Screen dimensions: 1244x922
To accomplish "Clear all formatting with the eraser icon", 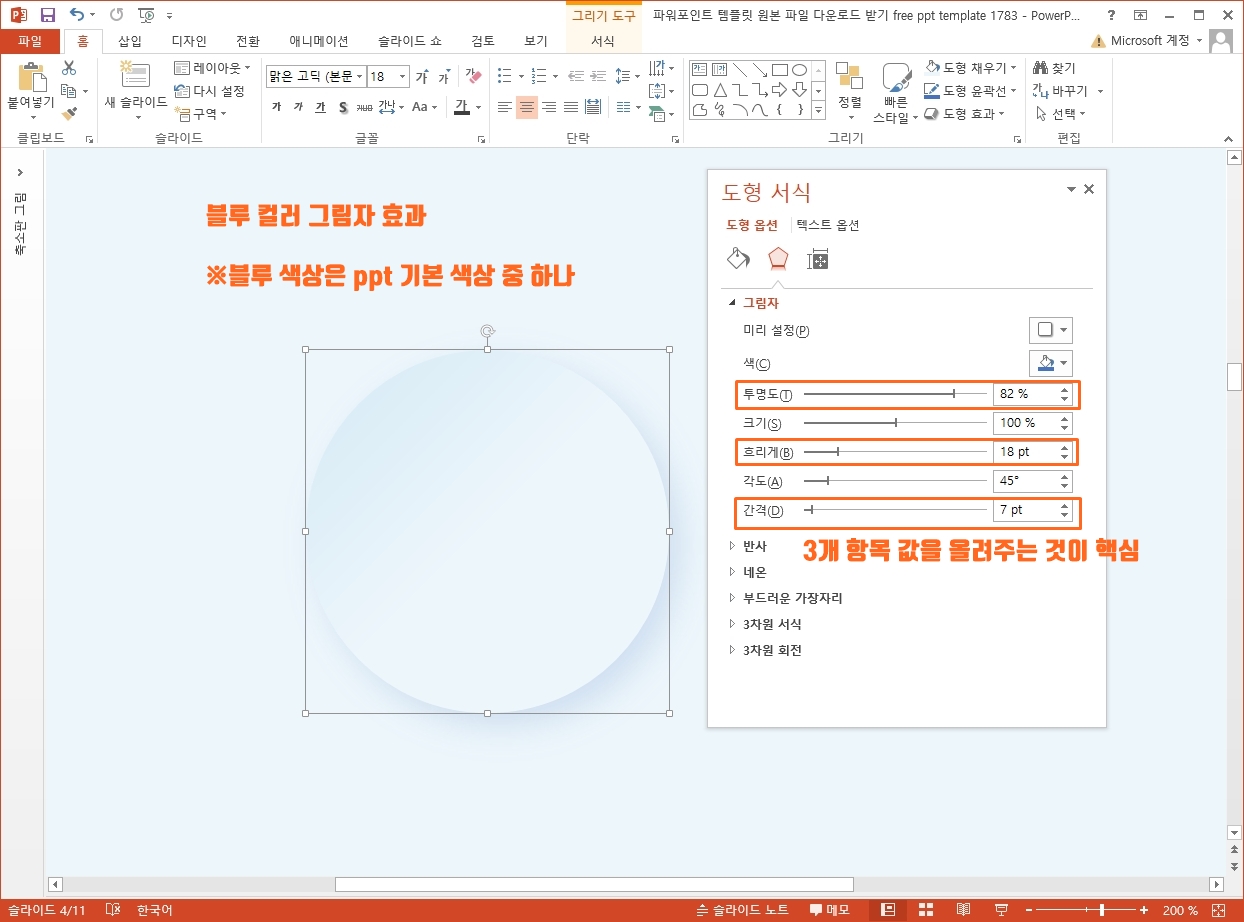I will tap(473, 77).
